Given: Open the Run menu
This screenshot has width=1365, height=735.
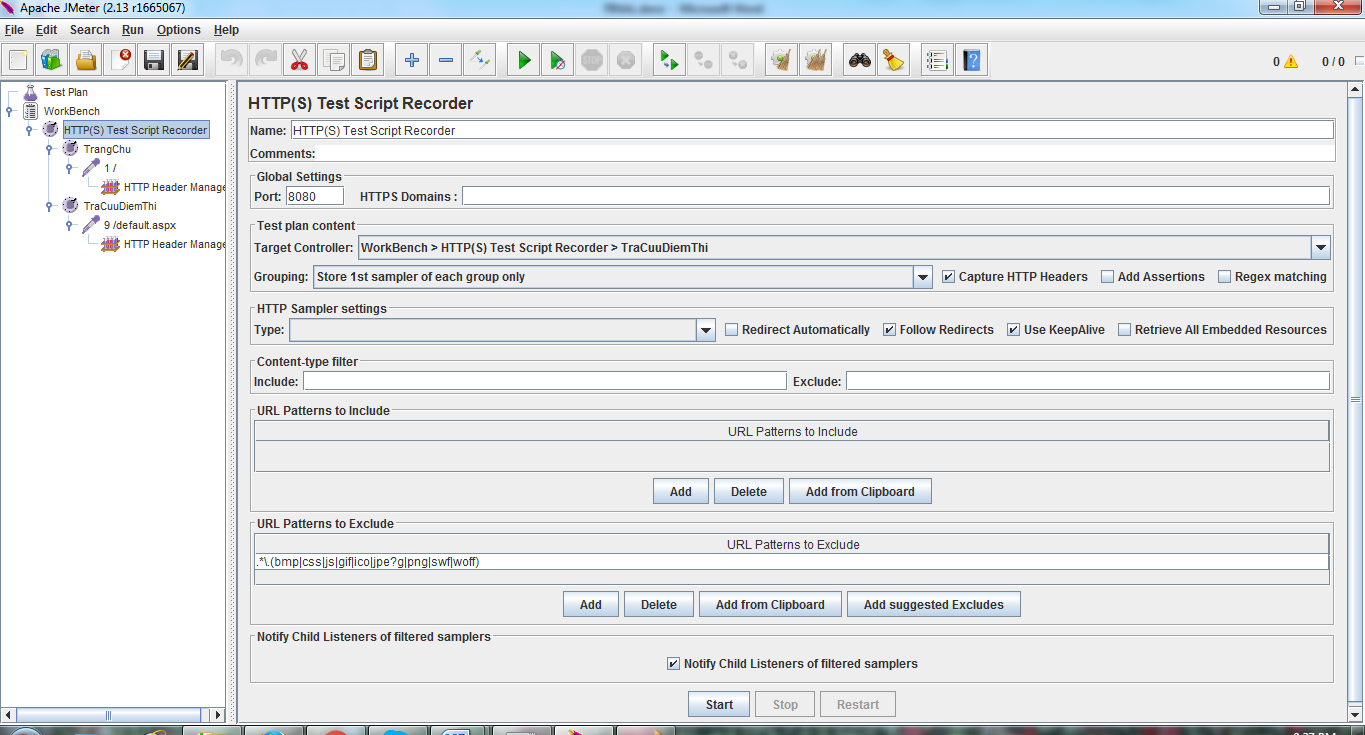Looking at the screenshot, I should tap(133, 30).
